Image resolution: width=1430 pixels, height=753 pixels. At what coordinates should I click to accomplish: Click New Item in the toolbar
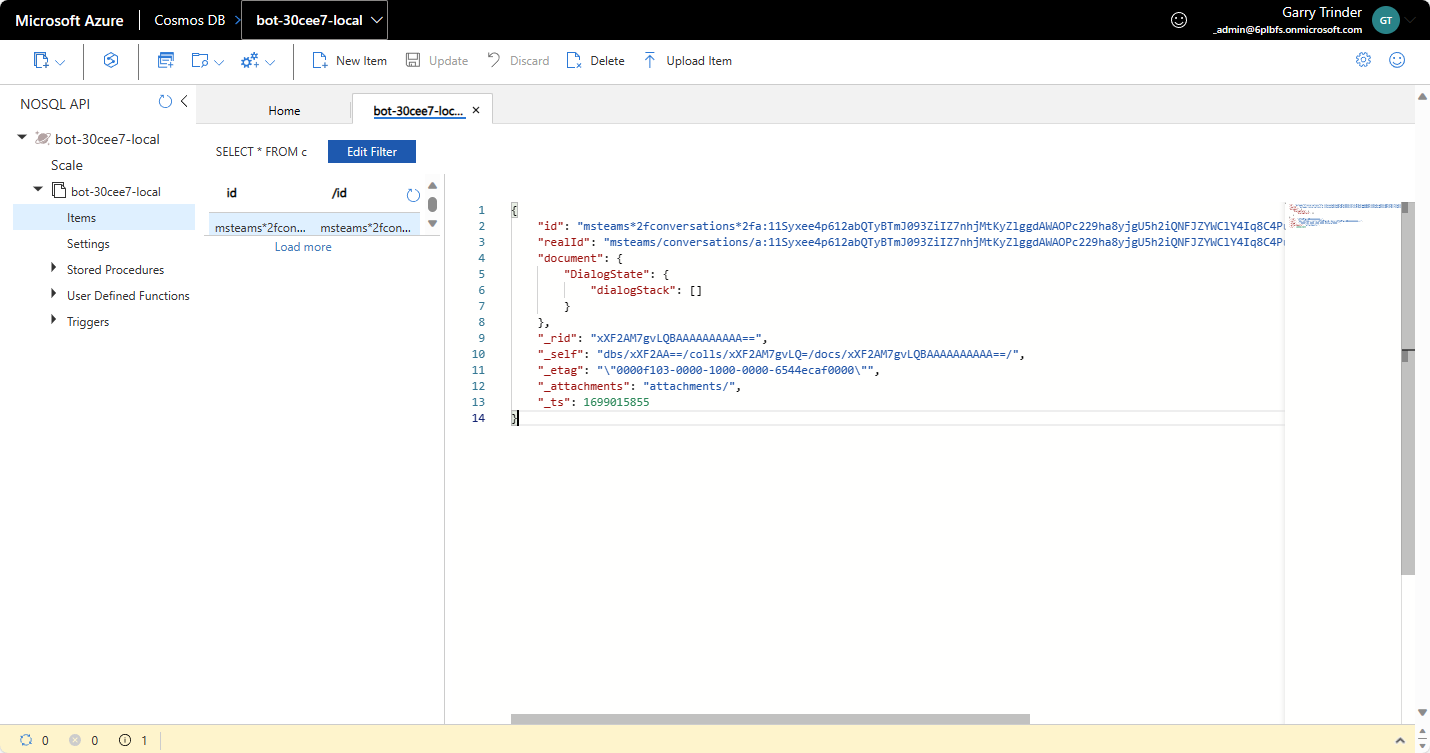[350, 61]
